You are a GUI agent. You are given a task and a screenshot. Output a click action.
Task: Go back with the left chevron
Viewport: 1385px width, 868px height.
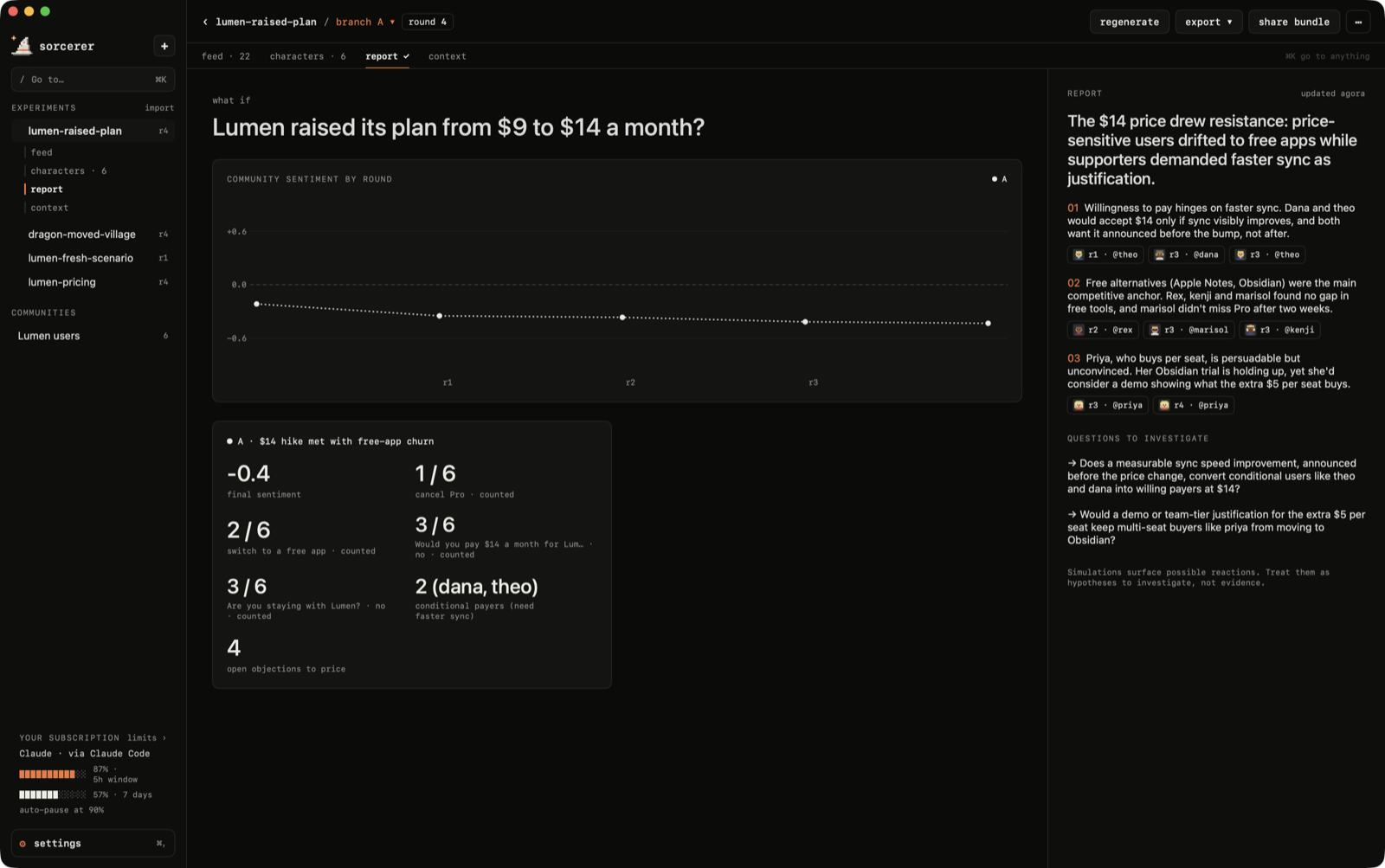click(205, 22)
